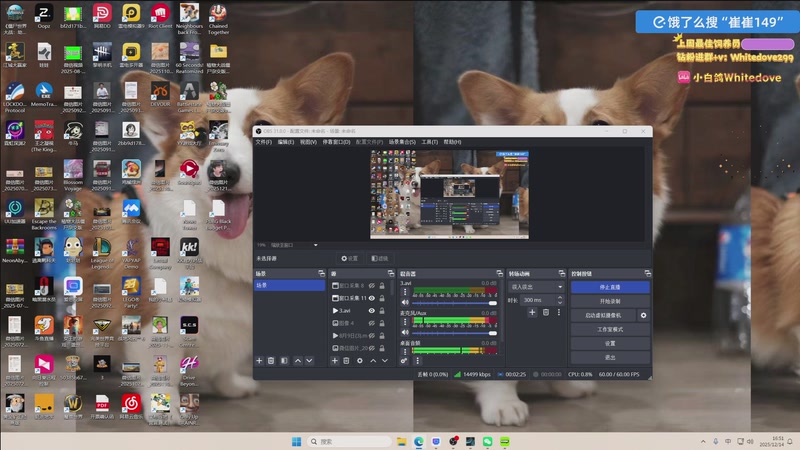
Task: Increase transition duration 300 ms stepper
Action: (558, 297)
